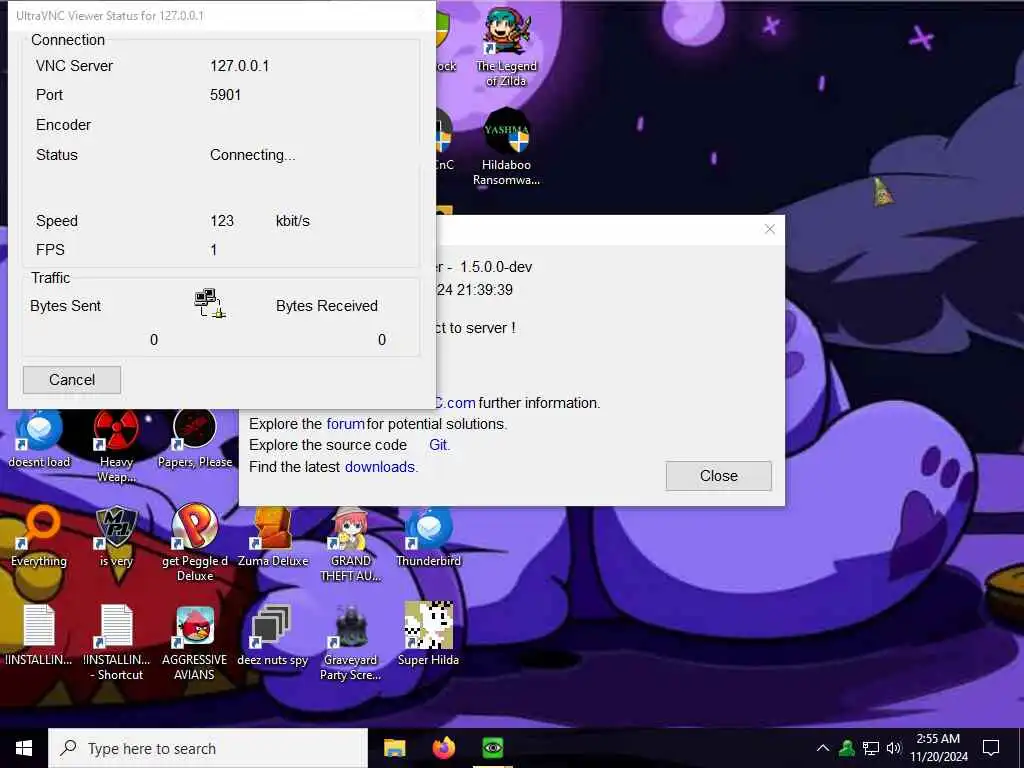Click the Bytes Sent label
The width and height of the screenshot is (1024, 768).
pos(65,306)
